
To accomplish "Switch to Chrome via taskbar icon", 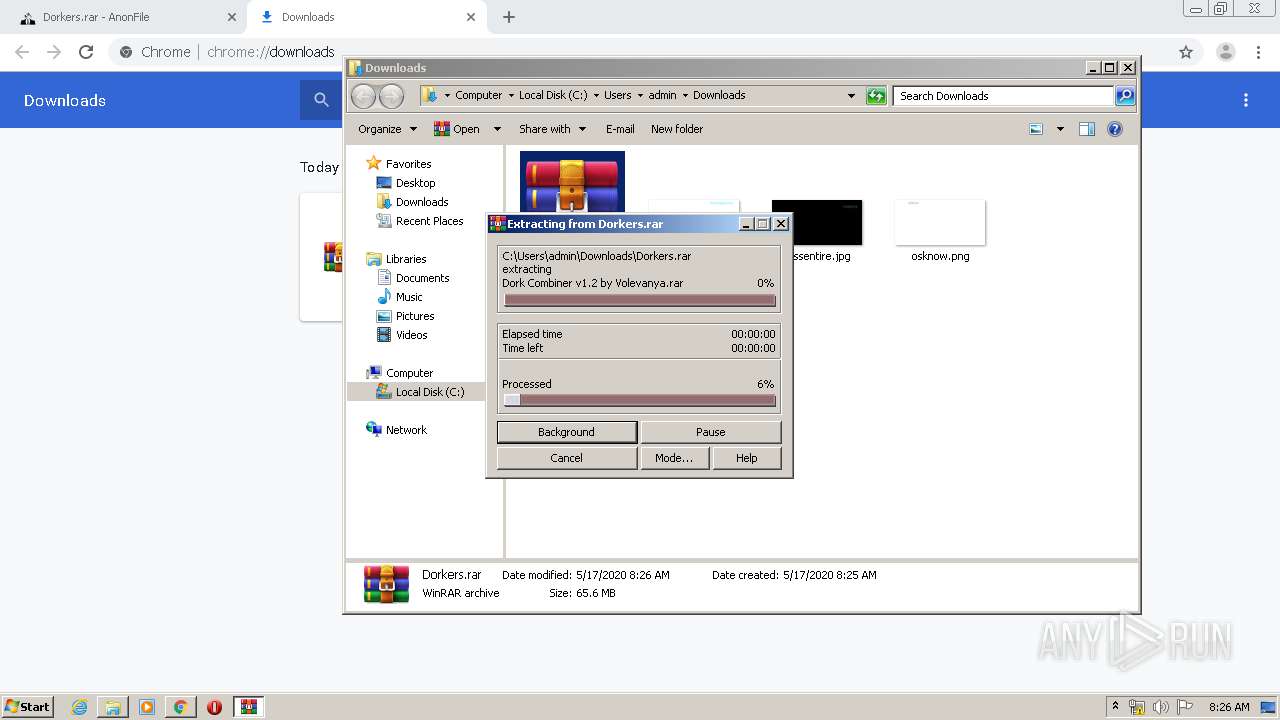I will click(180, 707).
